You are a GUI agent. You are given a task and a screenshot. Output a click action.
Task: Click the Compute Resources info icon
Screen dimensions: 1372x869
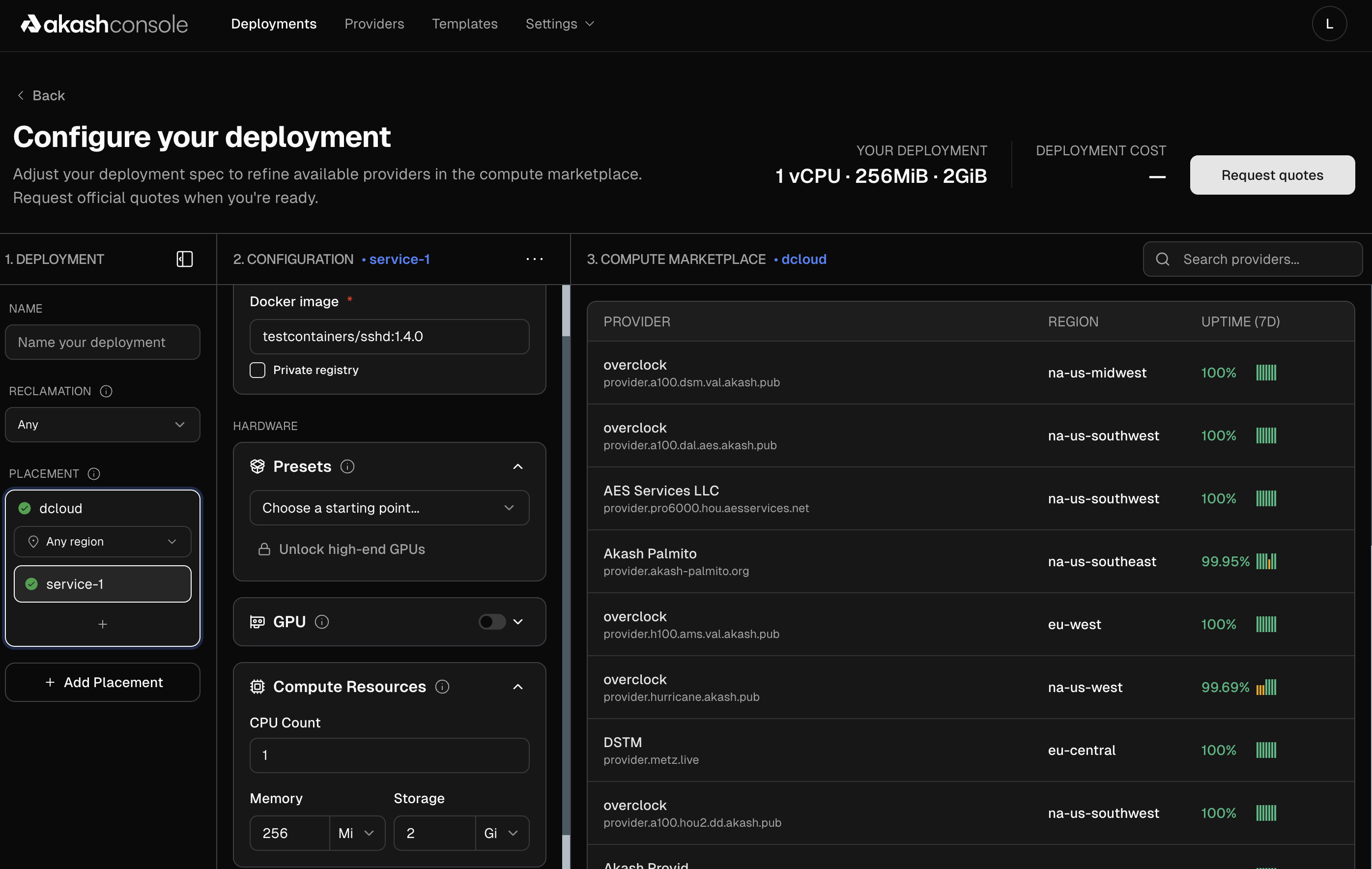click(442, 687)
